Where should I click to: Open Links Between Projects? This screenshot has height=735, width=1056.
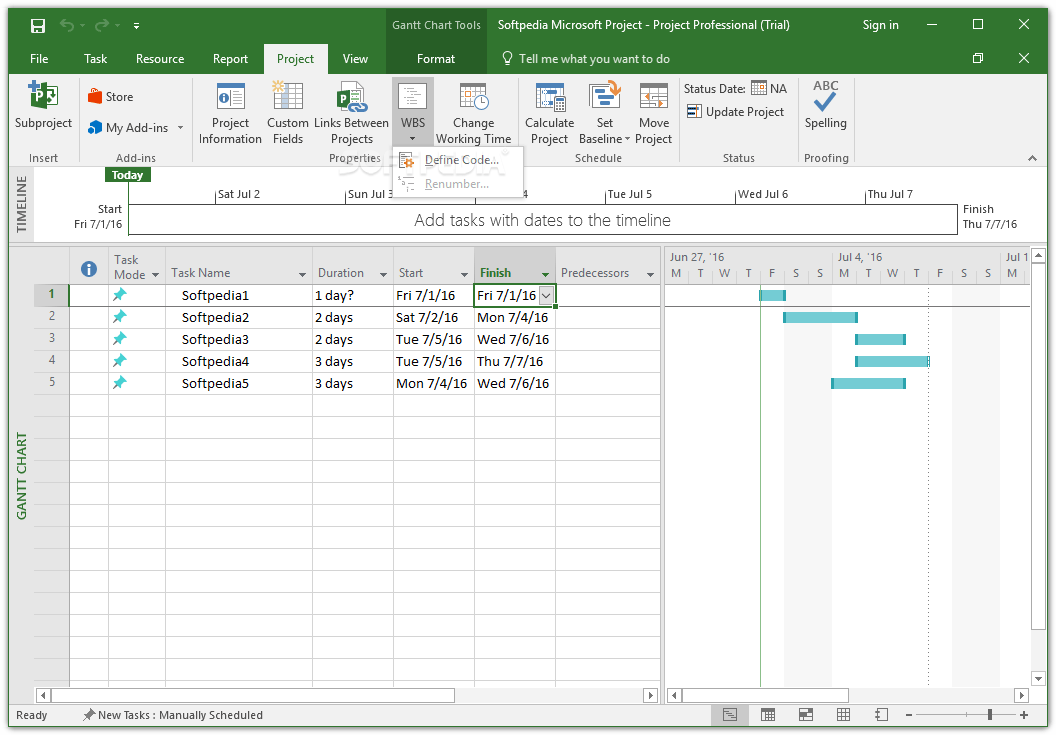pos(351,112)
